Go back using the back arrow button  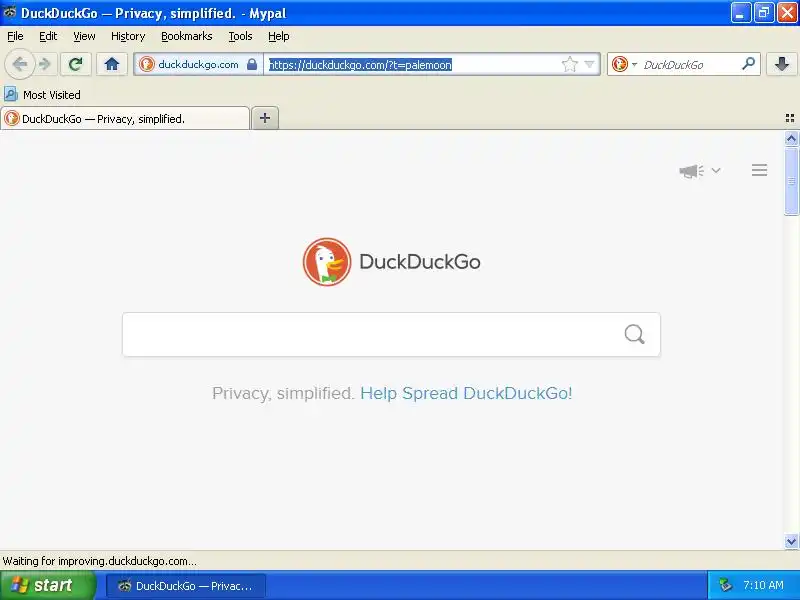pos(20,64)
